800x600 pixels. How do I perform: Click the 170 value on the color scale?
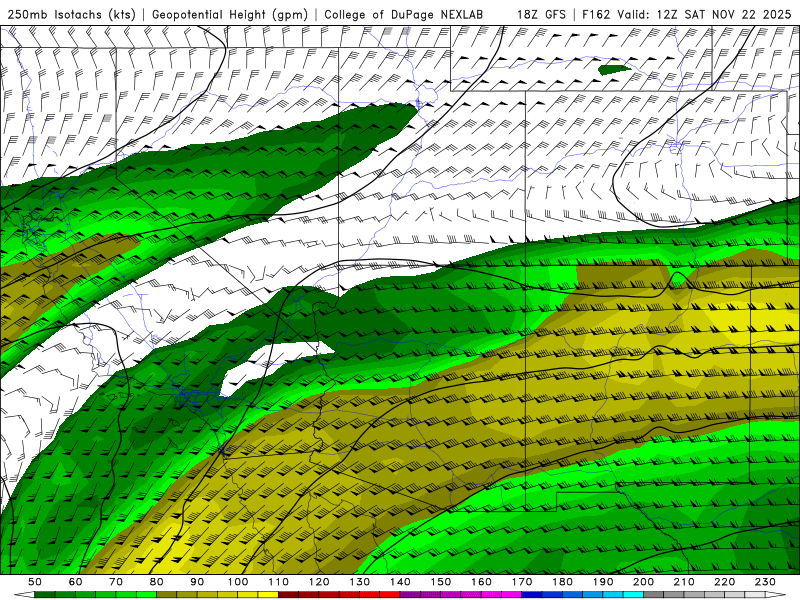tap(522, 582)
